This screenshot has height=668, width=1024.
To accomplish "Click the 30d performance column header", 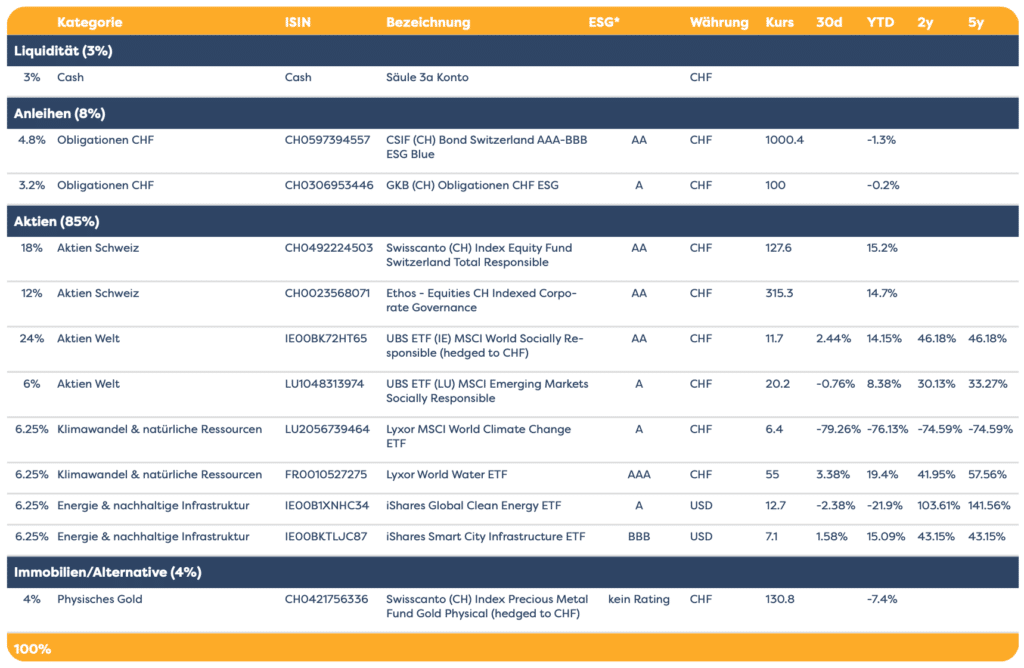I will tap(829, 22).
